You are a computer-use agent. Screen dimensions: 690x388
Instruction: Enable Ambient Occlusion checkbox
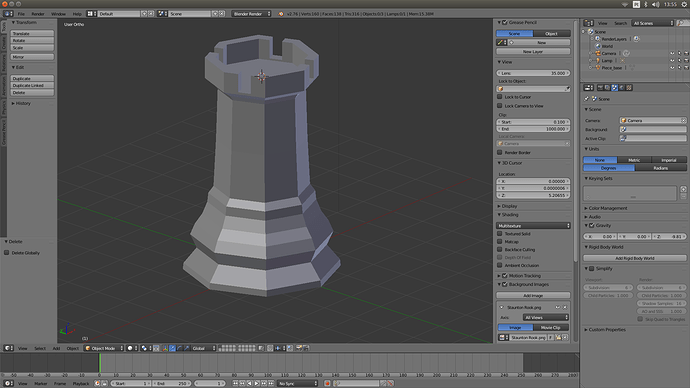[x=499, y=265]
